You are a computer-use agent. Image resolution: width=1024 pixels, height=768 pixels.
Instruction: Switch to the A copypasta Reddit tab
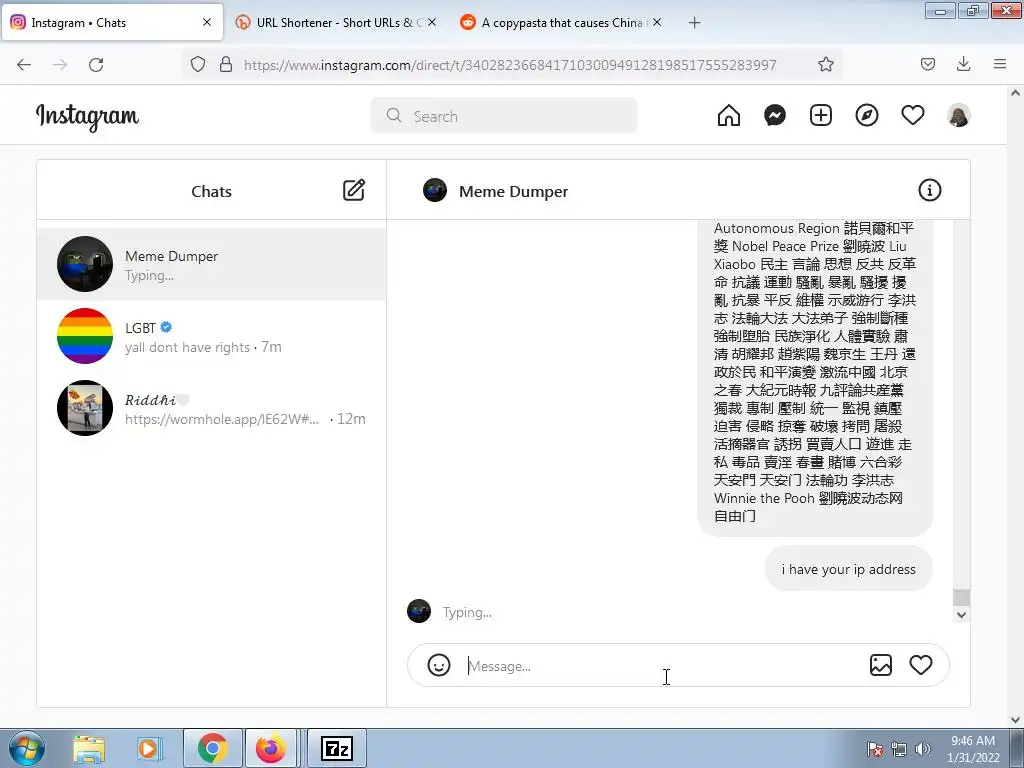pyautogui.click(x=562, y=22)
